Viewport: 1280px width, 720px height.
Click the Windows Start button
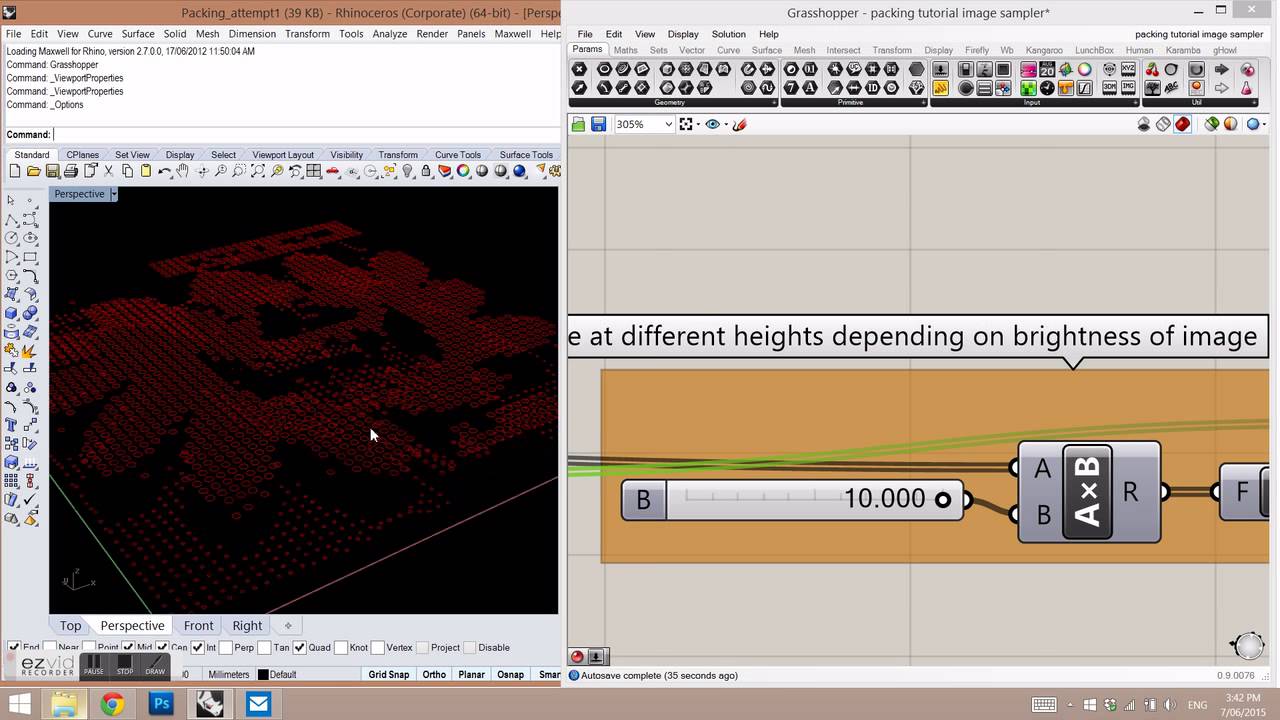(19, 704)
